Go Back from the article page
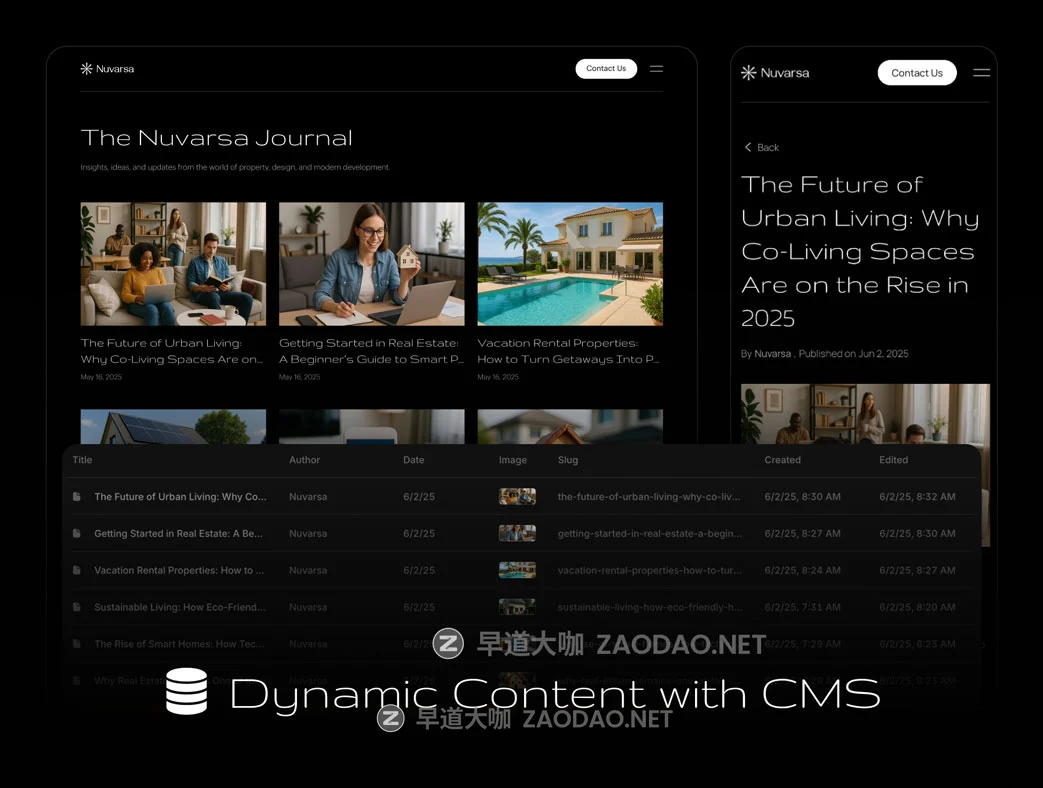 tap(762, 147)
